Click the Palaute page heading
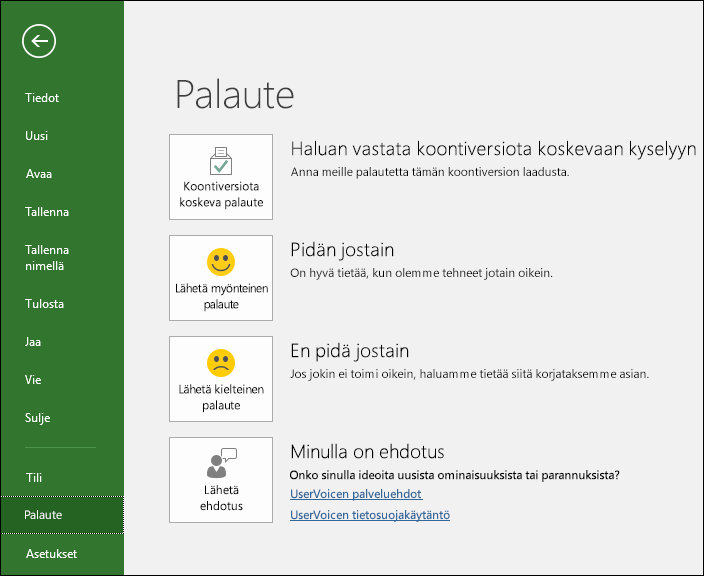 coord(234,95)
